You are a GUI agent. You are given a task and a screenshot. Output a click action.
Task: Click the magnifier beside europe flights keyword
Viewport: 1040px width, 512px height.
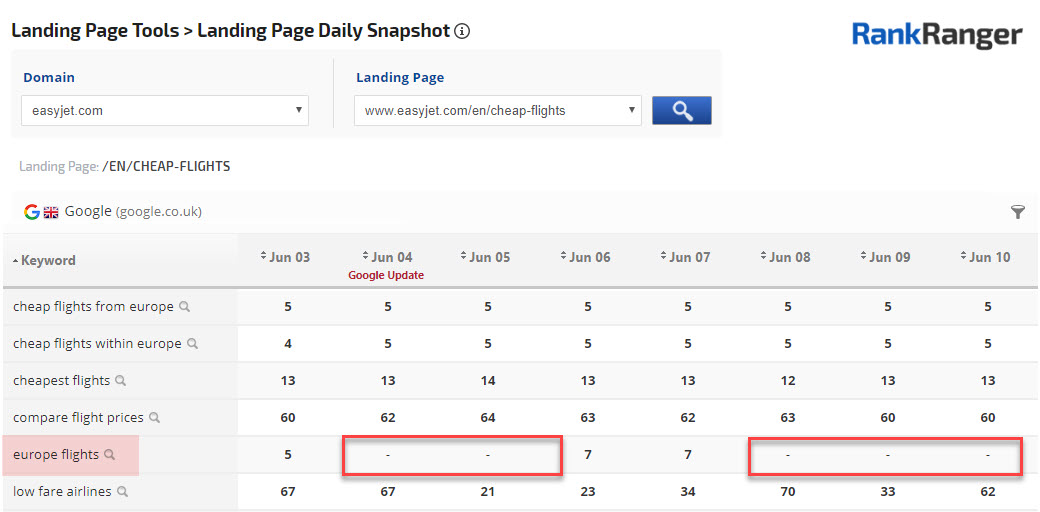pos(110,455)
